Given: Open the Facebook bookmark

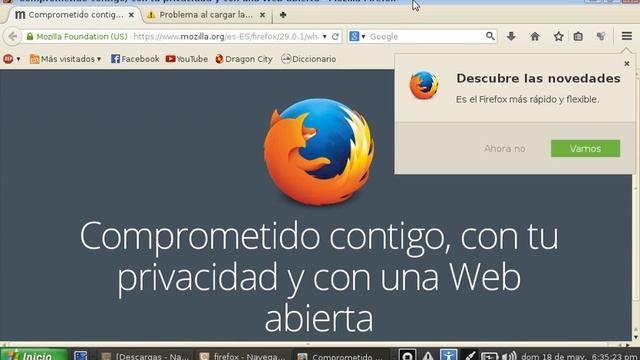Looking at the screenshot, I should tap(135, 59).
